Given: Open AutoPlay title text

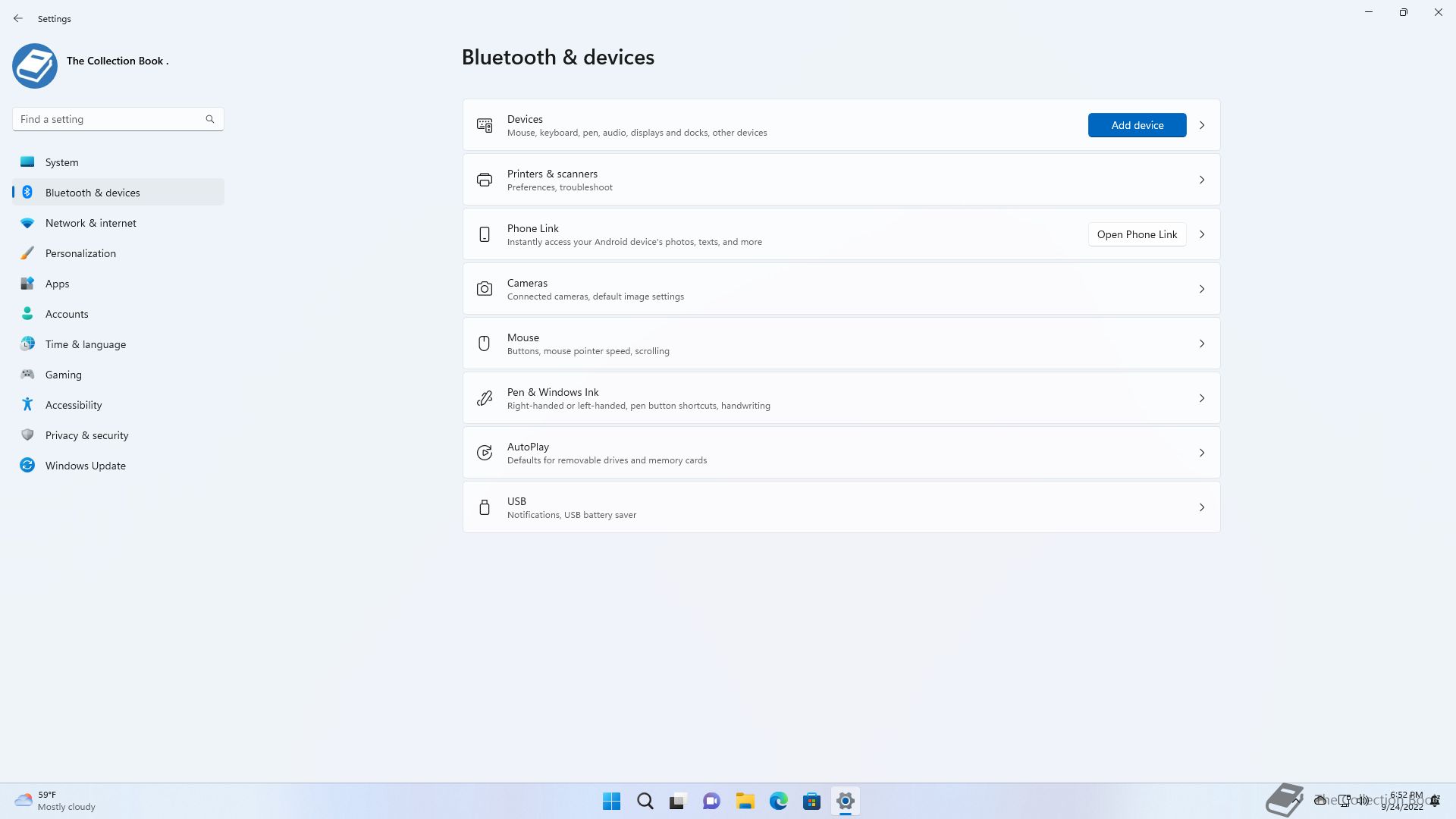Looking at the screenshot, I should coord(528,447).
